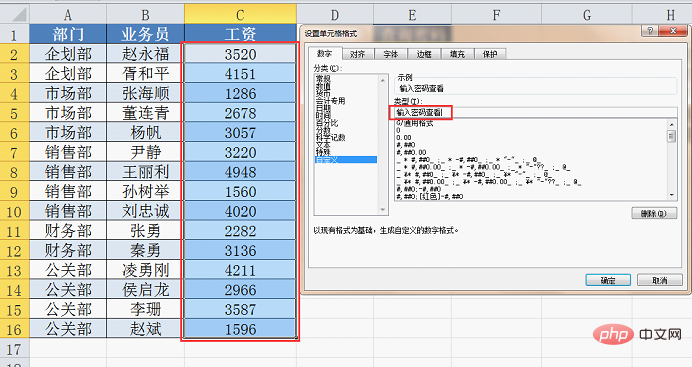This screenshot has height=367, width=692.
Task: Select row 17 header
Action: (x=15, y=349)
